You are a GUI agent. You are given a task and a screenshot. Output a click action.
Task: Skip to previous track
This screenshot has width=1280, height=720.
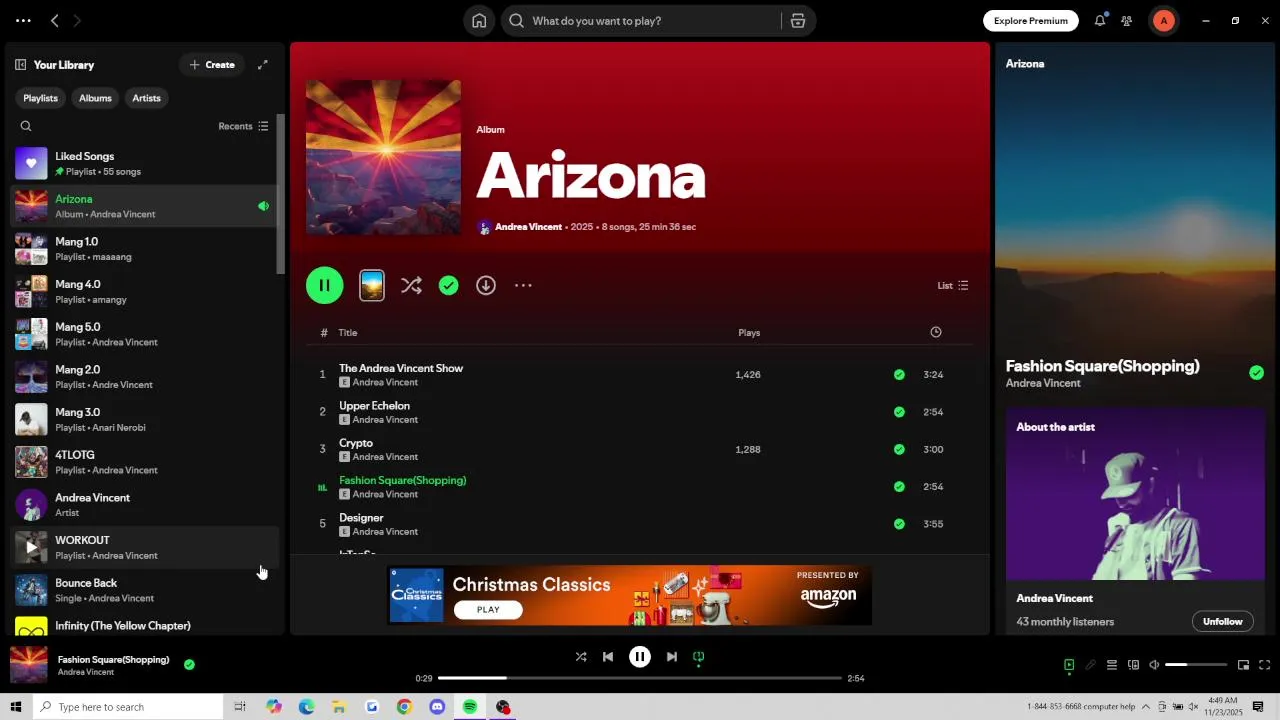pos(608,657)
